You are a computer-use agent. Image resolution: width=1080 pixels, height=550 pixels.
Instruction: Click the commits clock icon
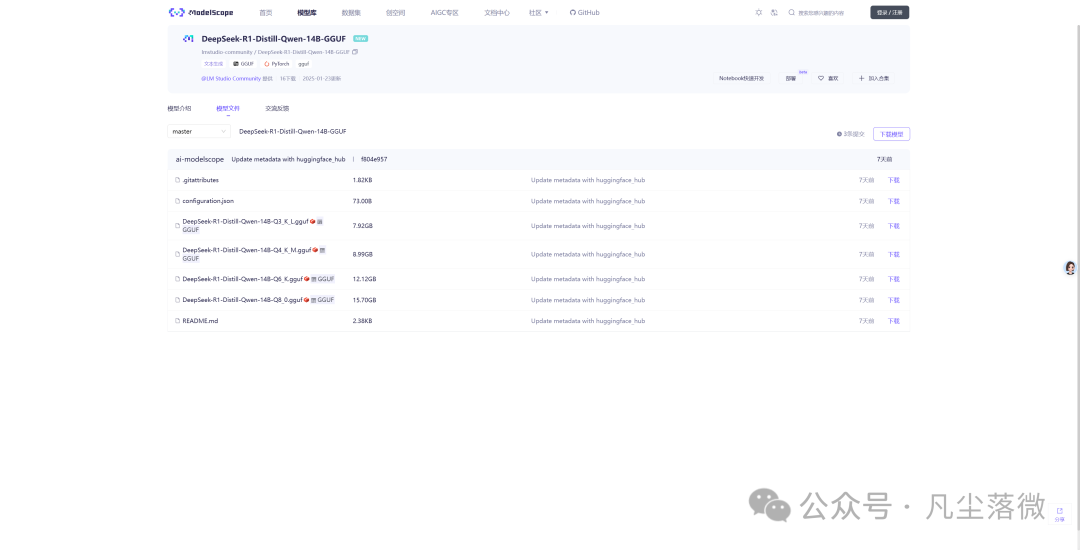coord(839,134)
